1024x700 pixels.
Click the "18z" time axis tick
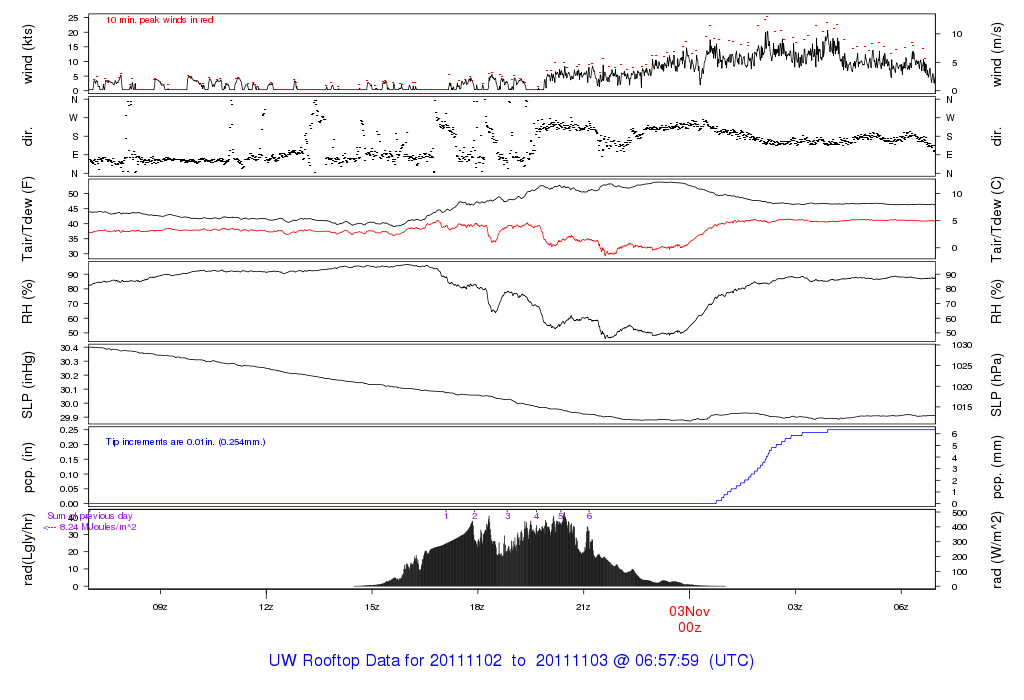pos(477,607)
